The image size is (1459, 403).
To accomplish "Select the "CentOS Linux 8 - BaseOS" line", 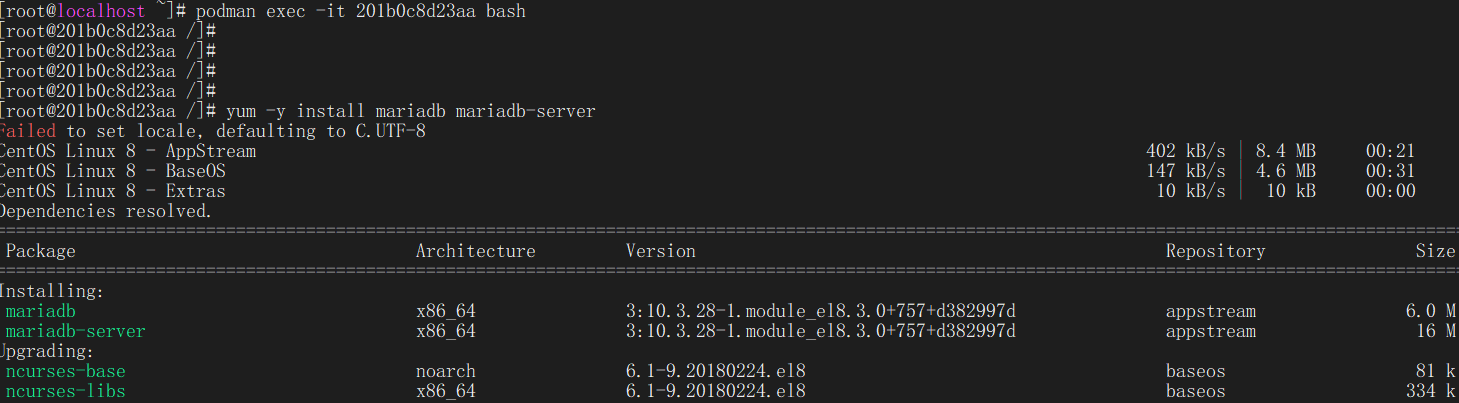I will point(112,171).
